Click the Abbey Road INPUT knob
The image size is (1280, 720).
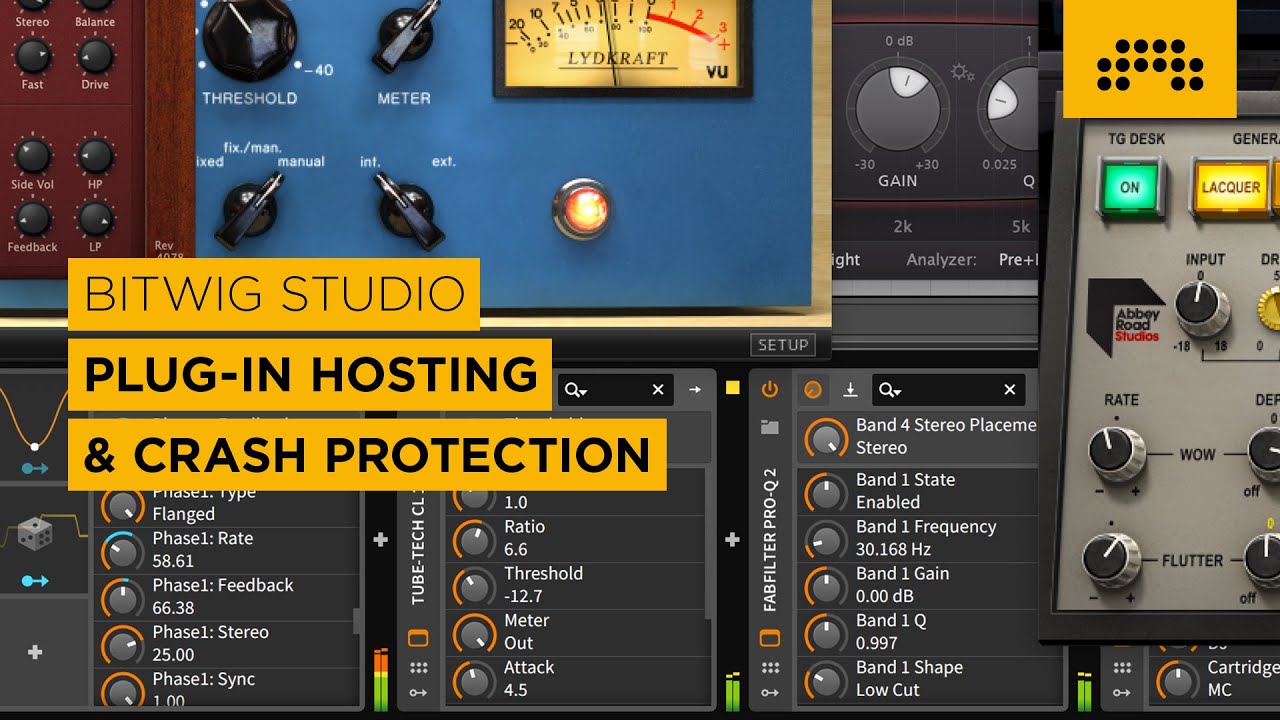click(x=1203, y=308)
